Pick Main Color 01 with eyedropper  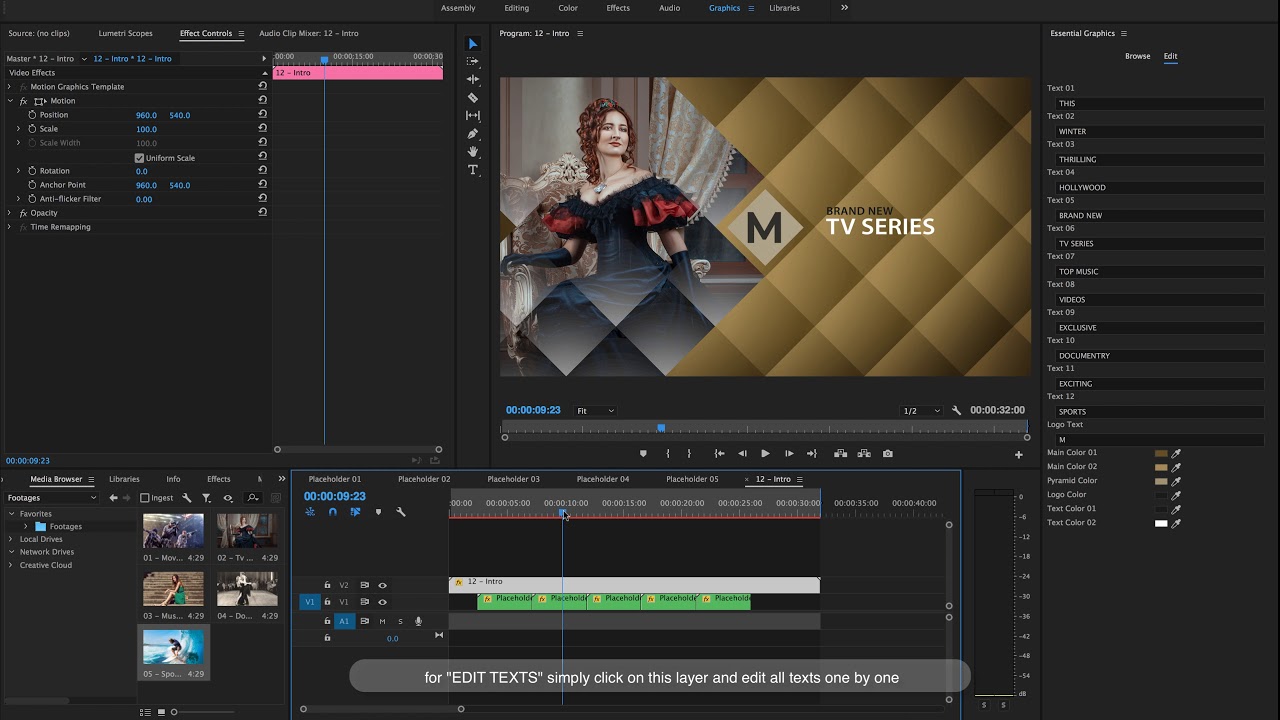1176,453
